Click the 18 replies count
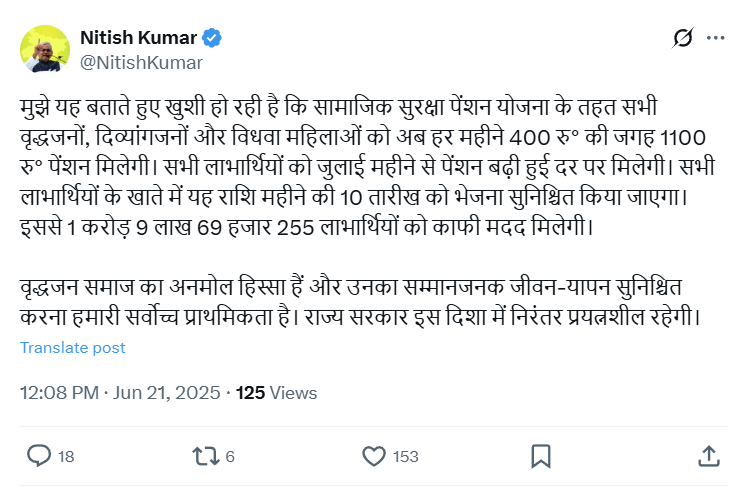Viewport: 741px width, 490px height. [66, 457]
